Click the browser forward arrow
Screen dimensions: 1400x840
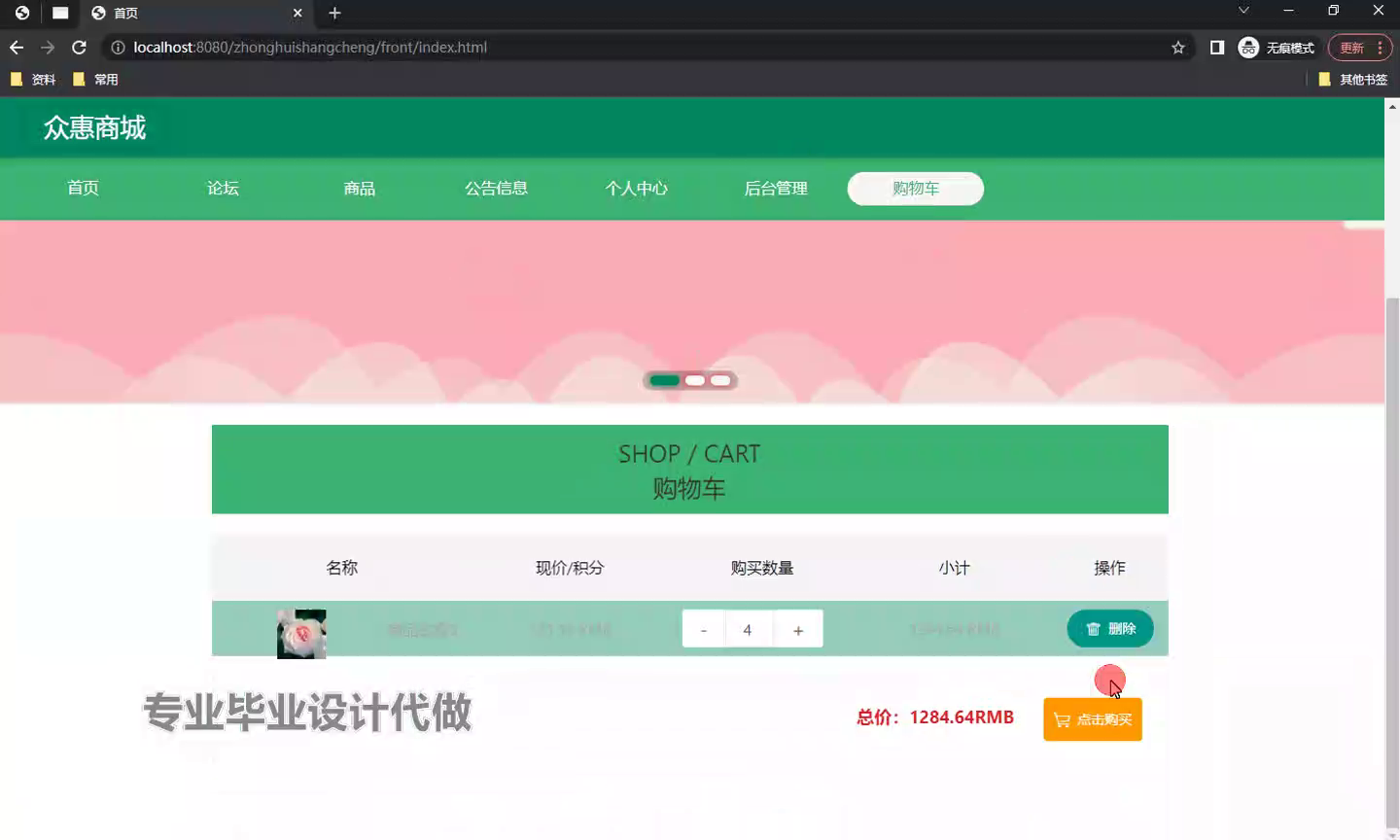point(48,48)
